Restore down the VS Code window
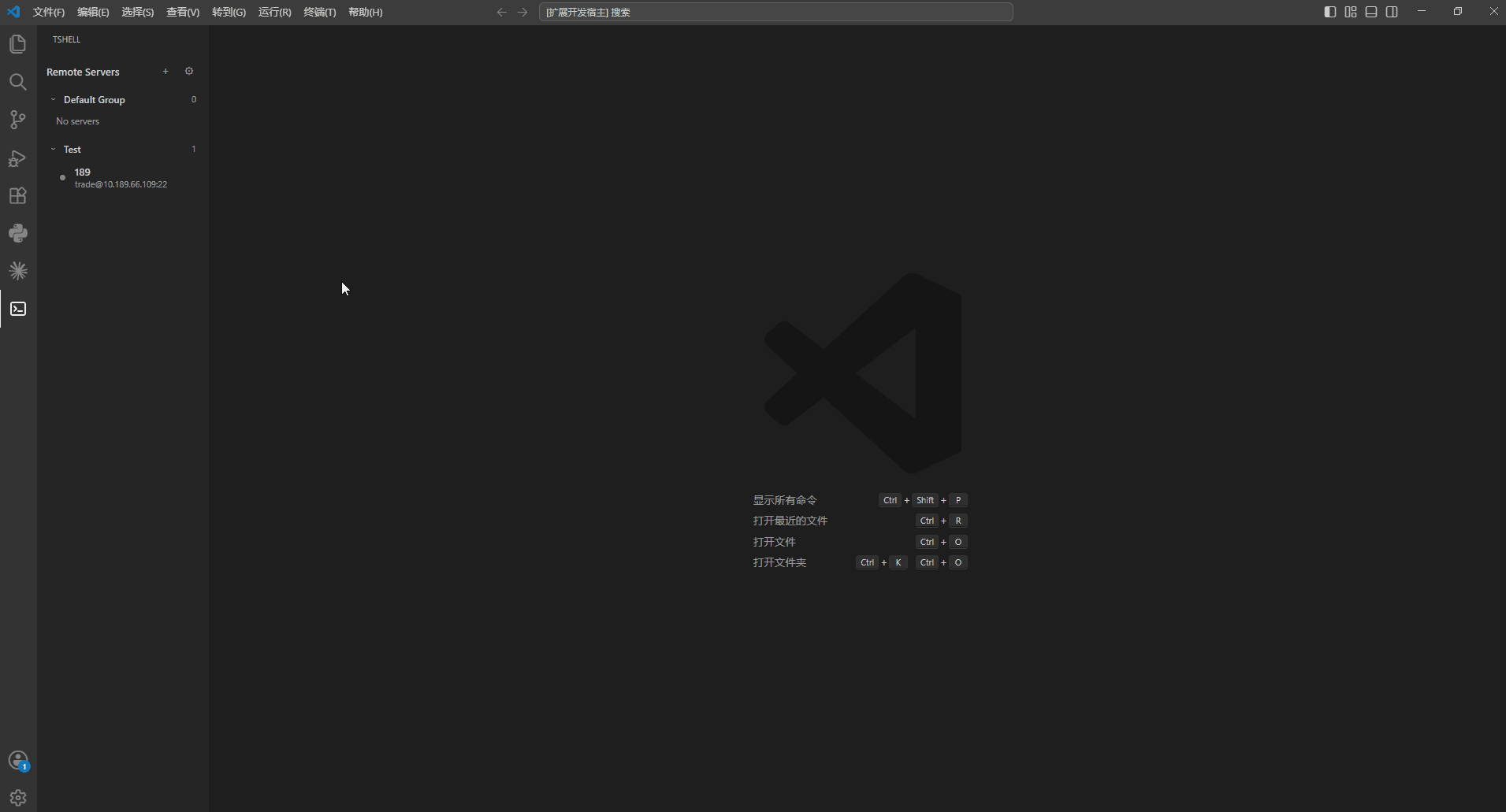1506x812 pixels. click(1458, 11)
